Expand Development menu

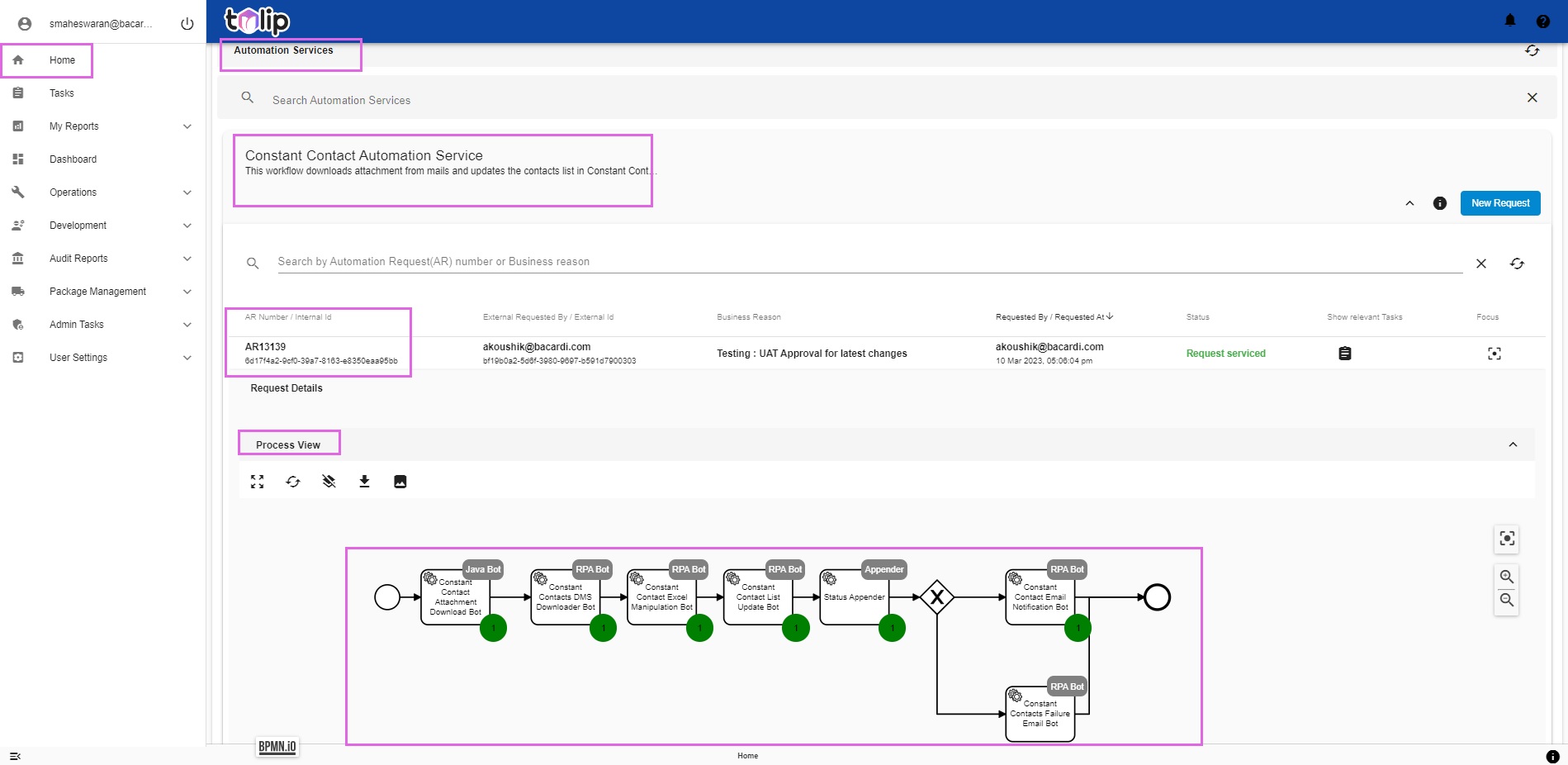102,226
